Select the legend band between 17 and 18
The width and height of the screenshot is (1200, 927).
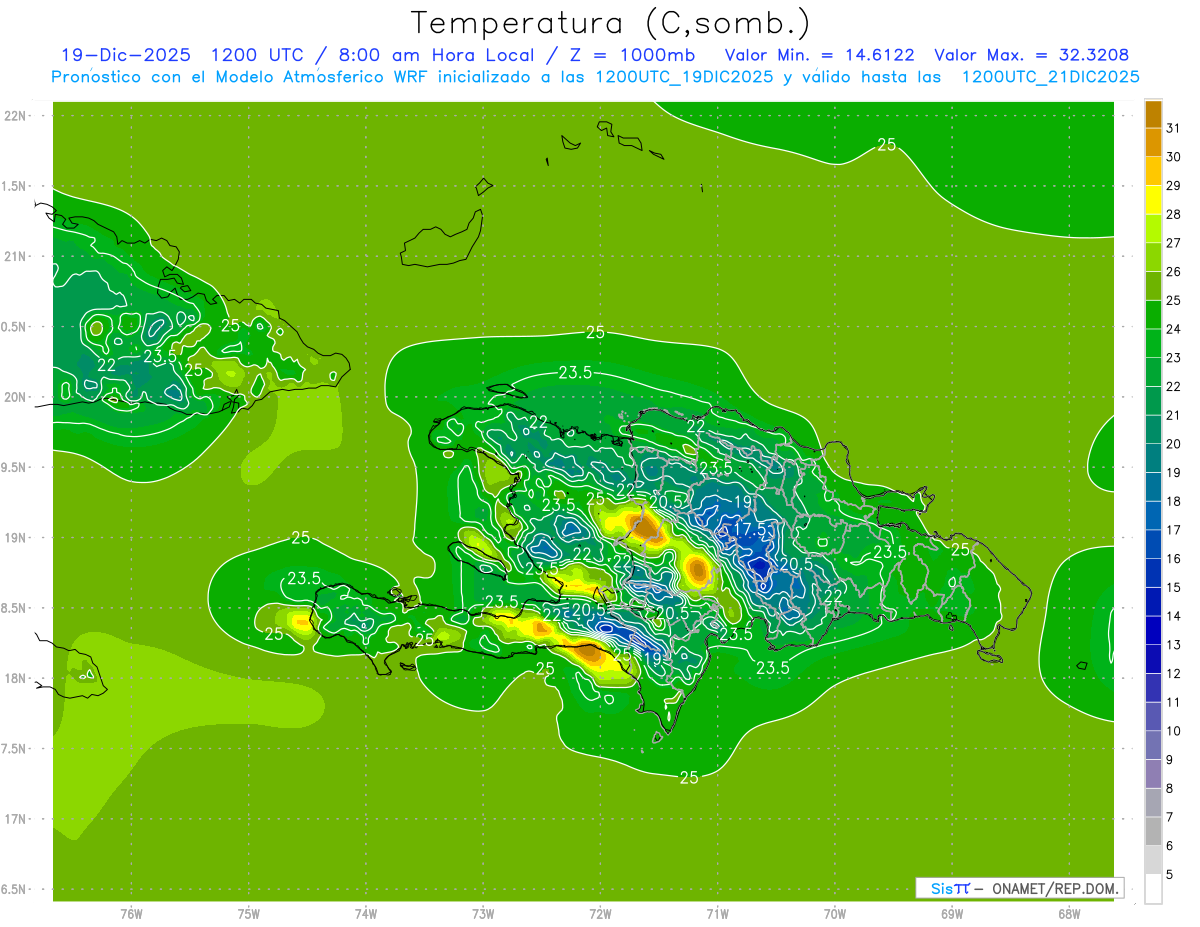coord(1153,516)
